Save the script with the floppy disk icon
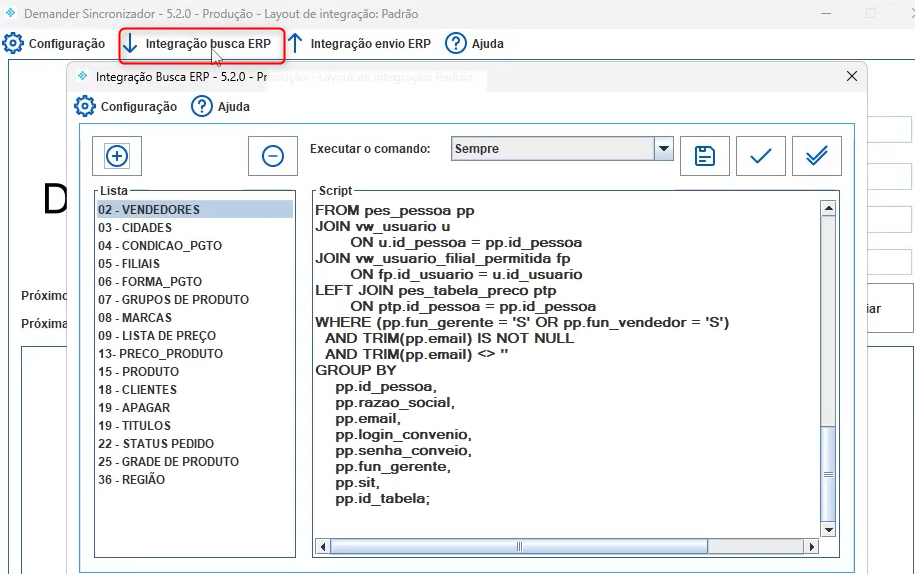The image size is (915, 574). coord(705,156)
